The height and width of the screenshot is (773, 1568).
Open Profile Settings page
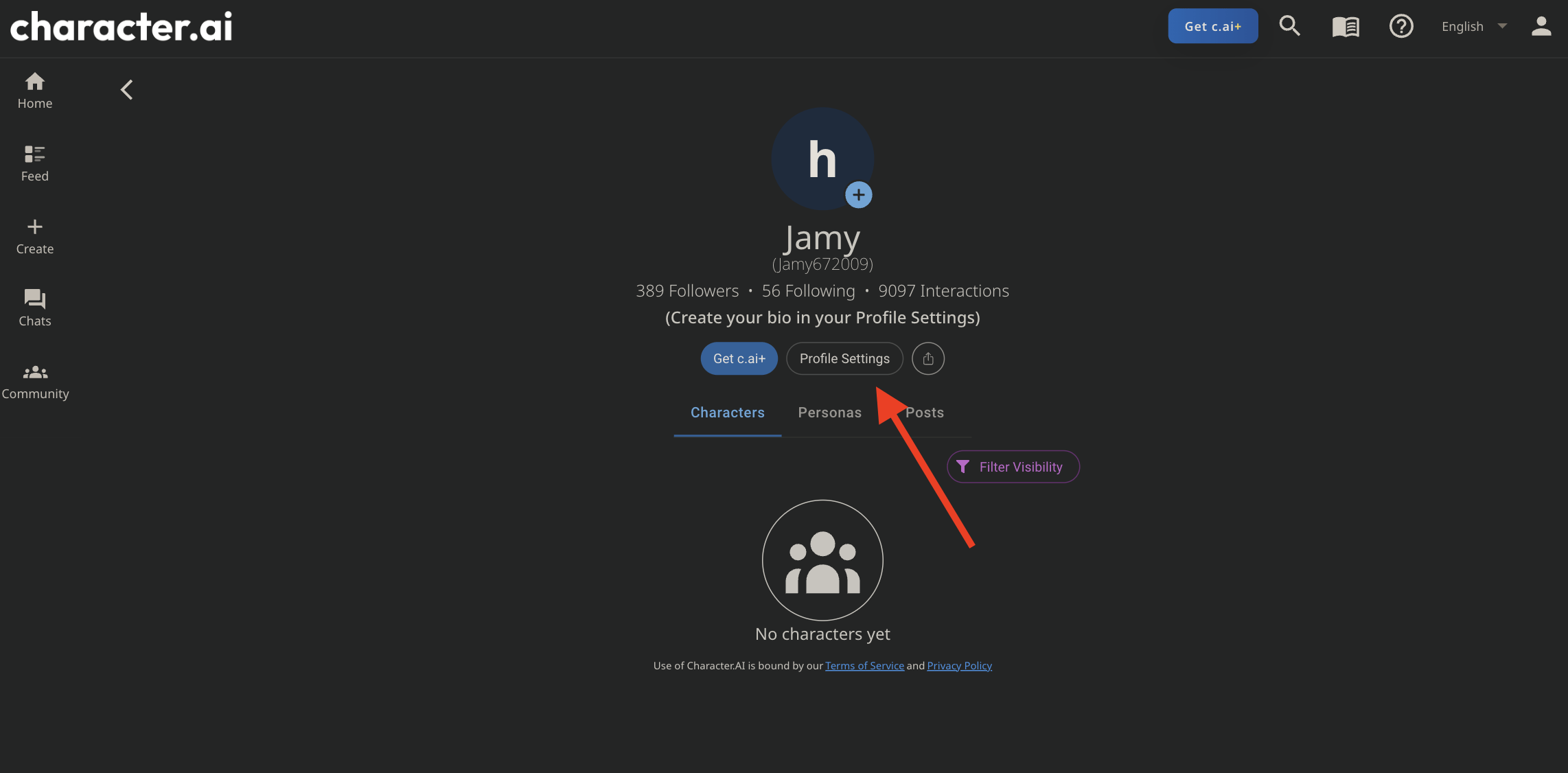(844, 358)
